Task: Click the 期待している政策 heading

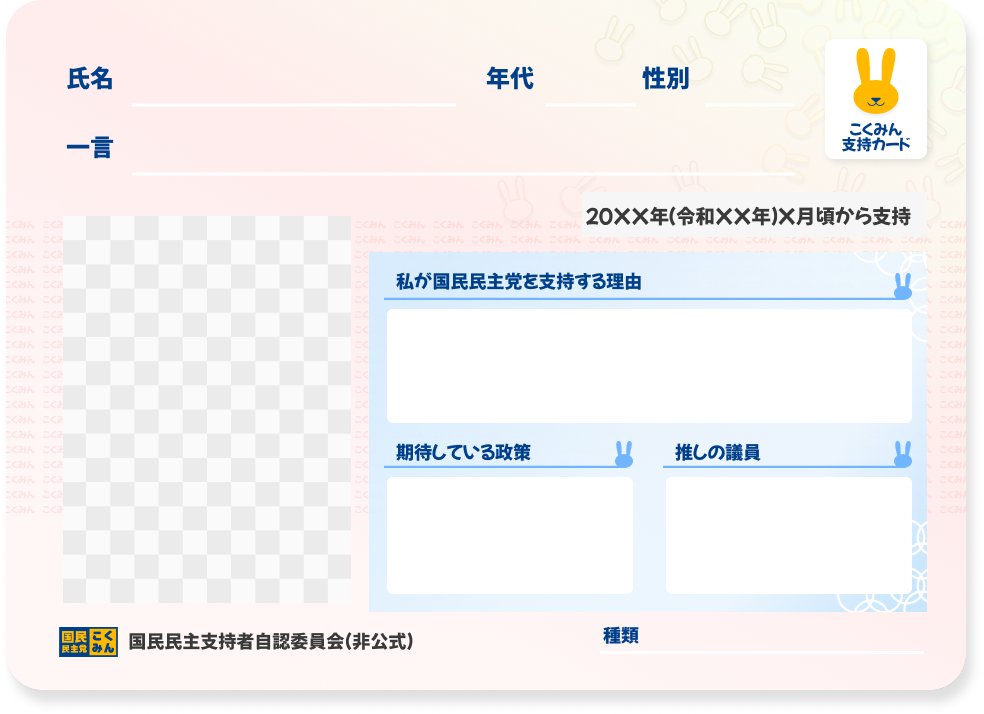Action: coord(463,452)
